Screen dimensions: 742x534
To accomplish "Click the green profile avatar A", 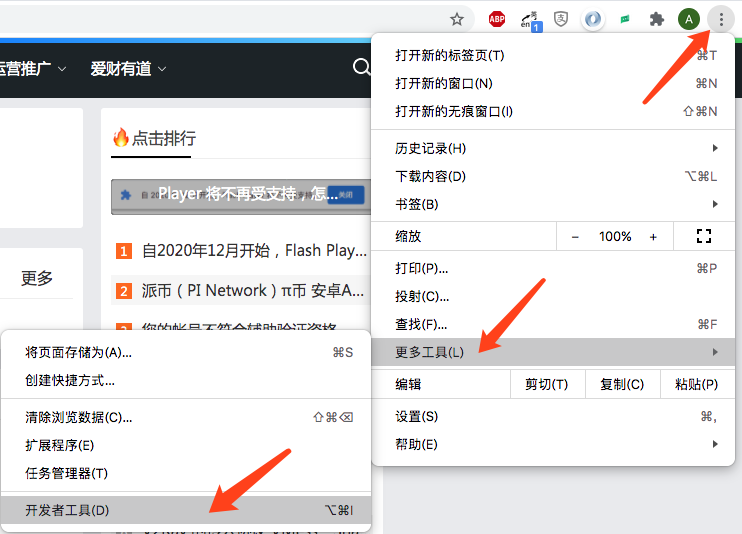I will (x=688, y=19).
